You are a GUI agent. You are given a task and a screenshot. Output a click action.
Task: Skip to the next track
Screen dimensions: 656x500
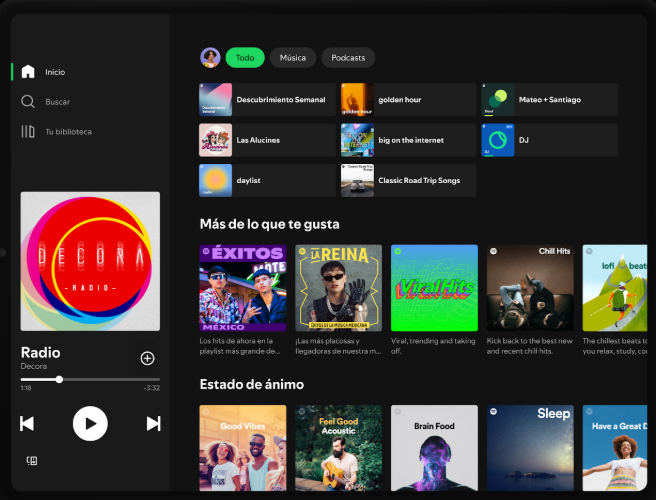point(153,424)
